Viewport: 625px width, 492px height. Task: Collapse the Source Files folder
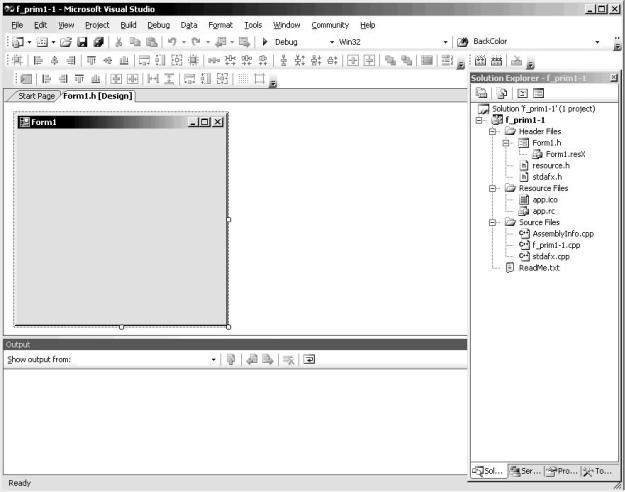493,222
